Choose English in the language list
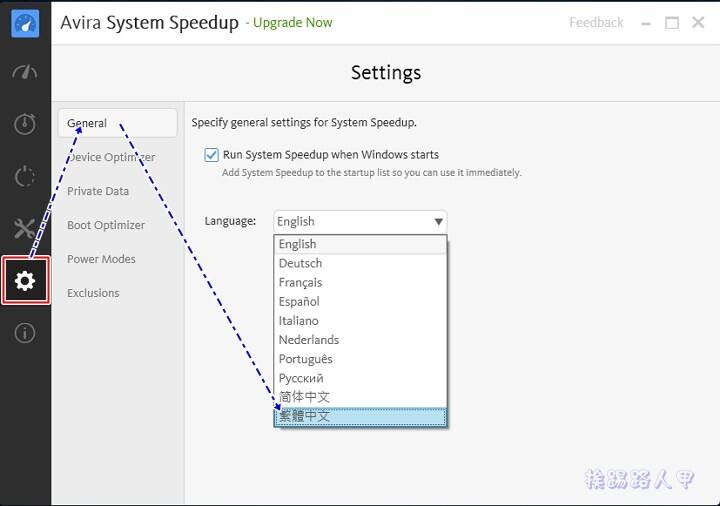The image size is (720, 506). click(360, 244)
